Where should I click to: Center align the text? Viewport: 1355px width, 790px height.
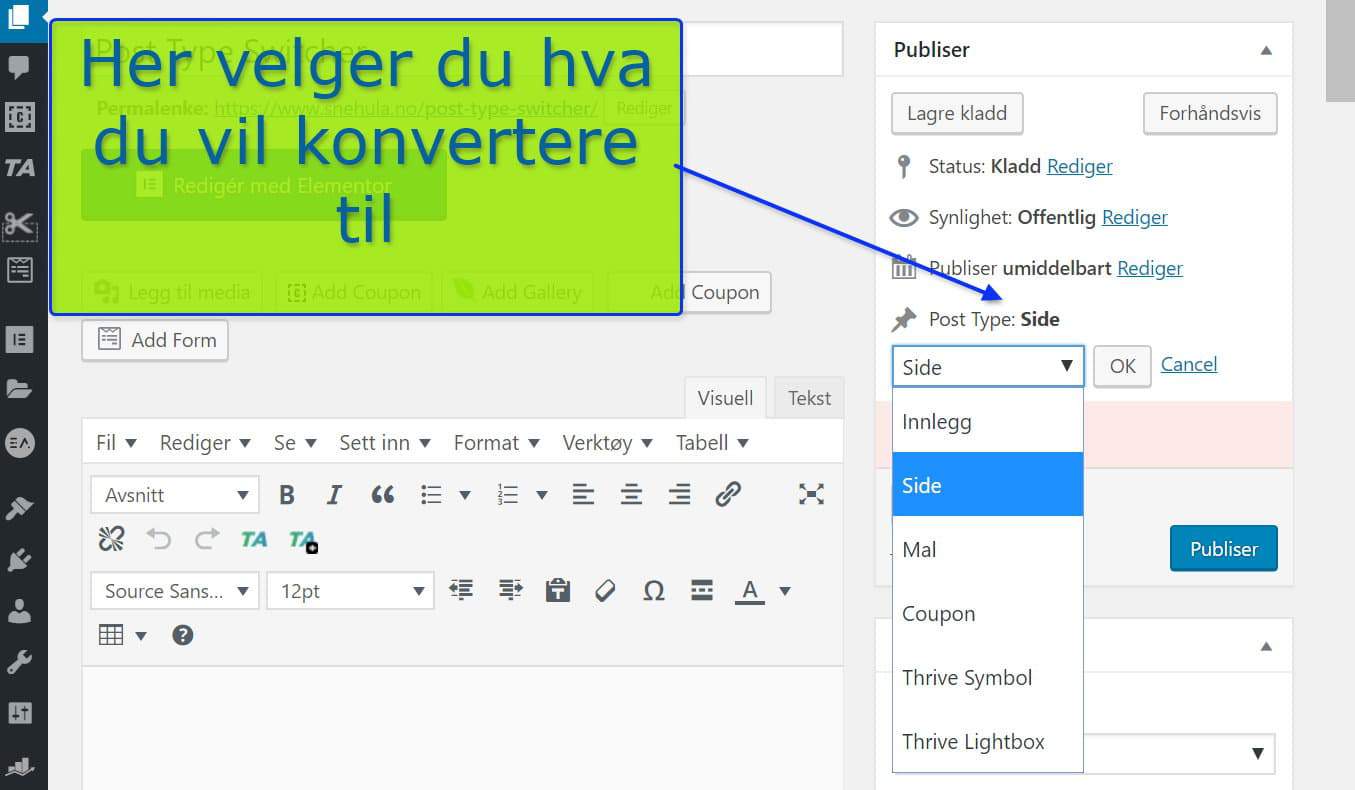coord(631,494)
